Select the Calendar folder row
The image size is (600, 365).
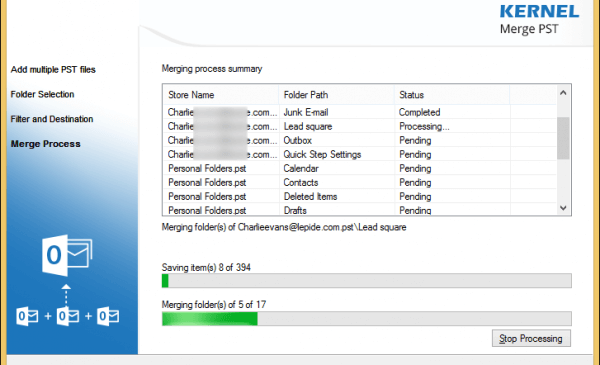point(360,169)
